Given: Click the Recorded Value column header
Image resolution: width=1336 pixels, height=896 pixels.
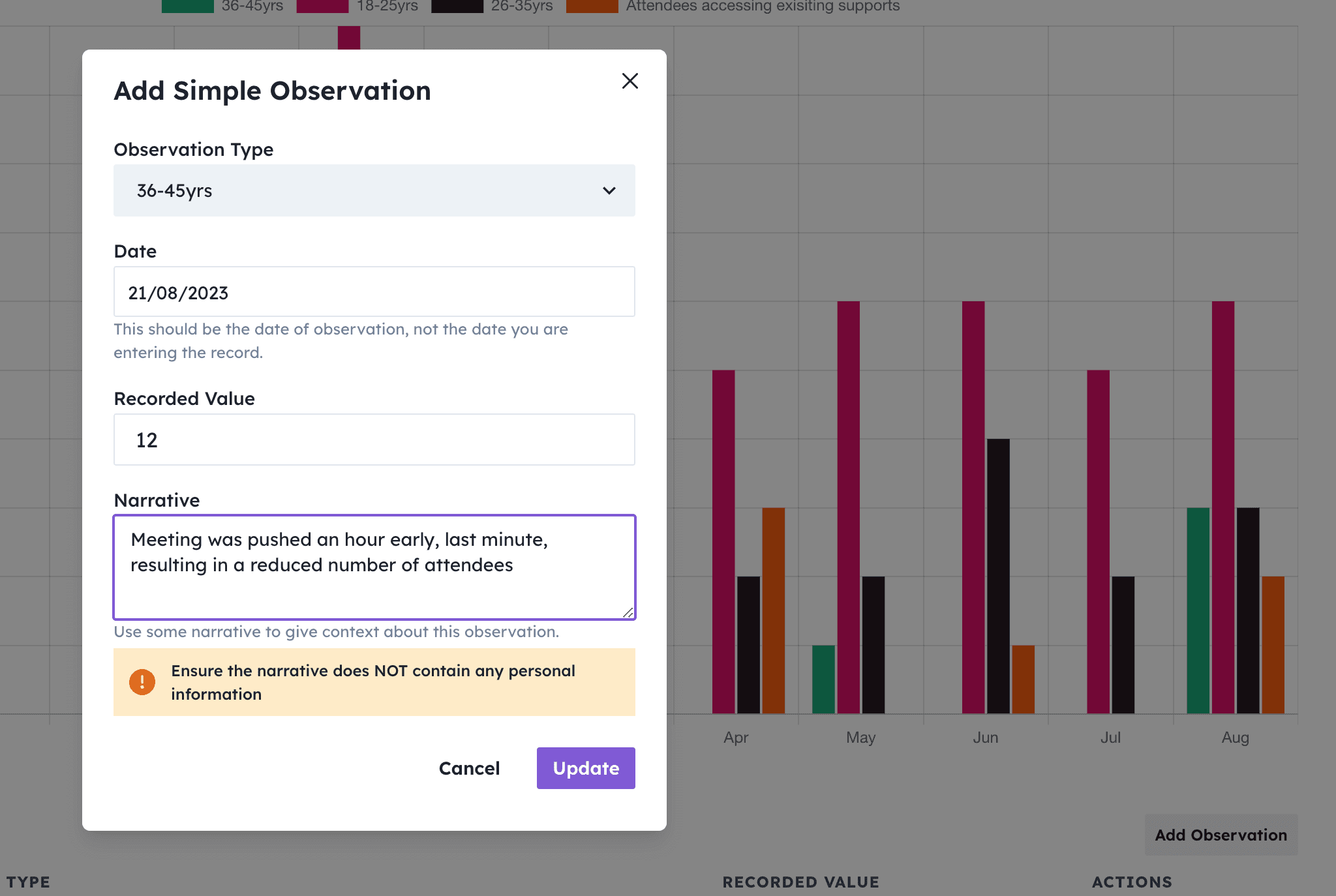Looking at the screenshot, I should (800, 882).
